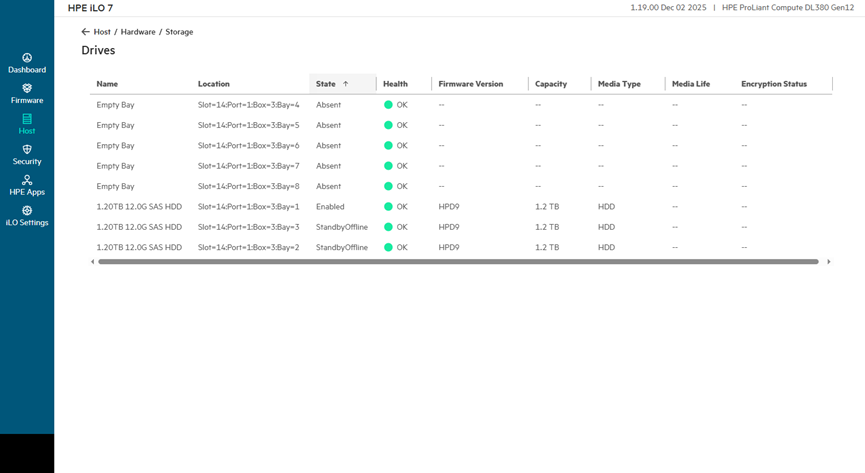Sort drives by Capacity column header
This screenshot has height=473, width=865.
[x=551, y=84]
